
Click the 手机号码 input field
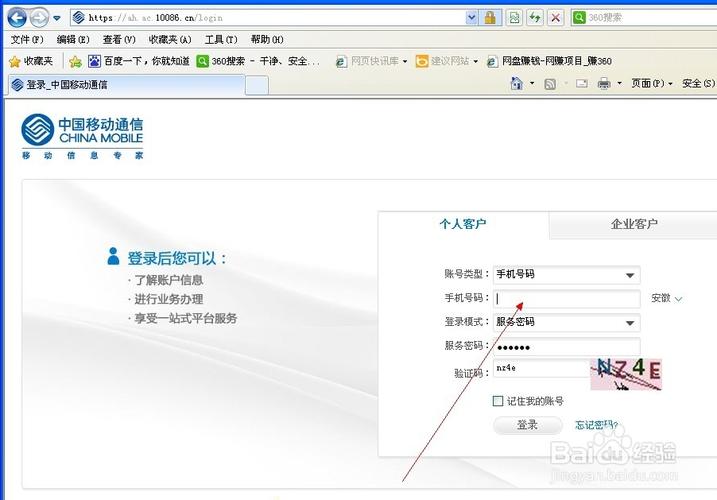pos(567,299)
